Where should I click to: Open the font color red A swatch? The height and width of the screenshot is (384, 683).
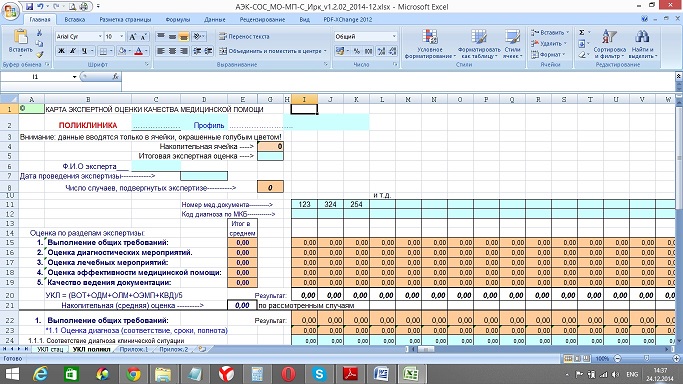point(139,51)
